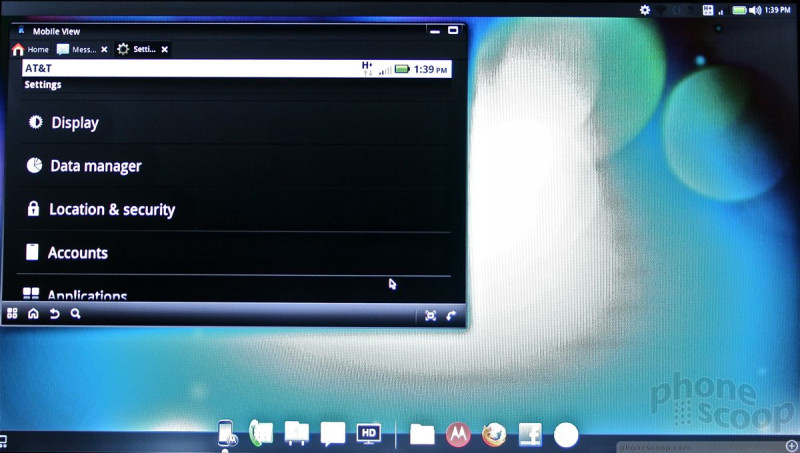Close the Settings tab
800x453 pixels.
(164, 49)
